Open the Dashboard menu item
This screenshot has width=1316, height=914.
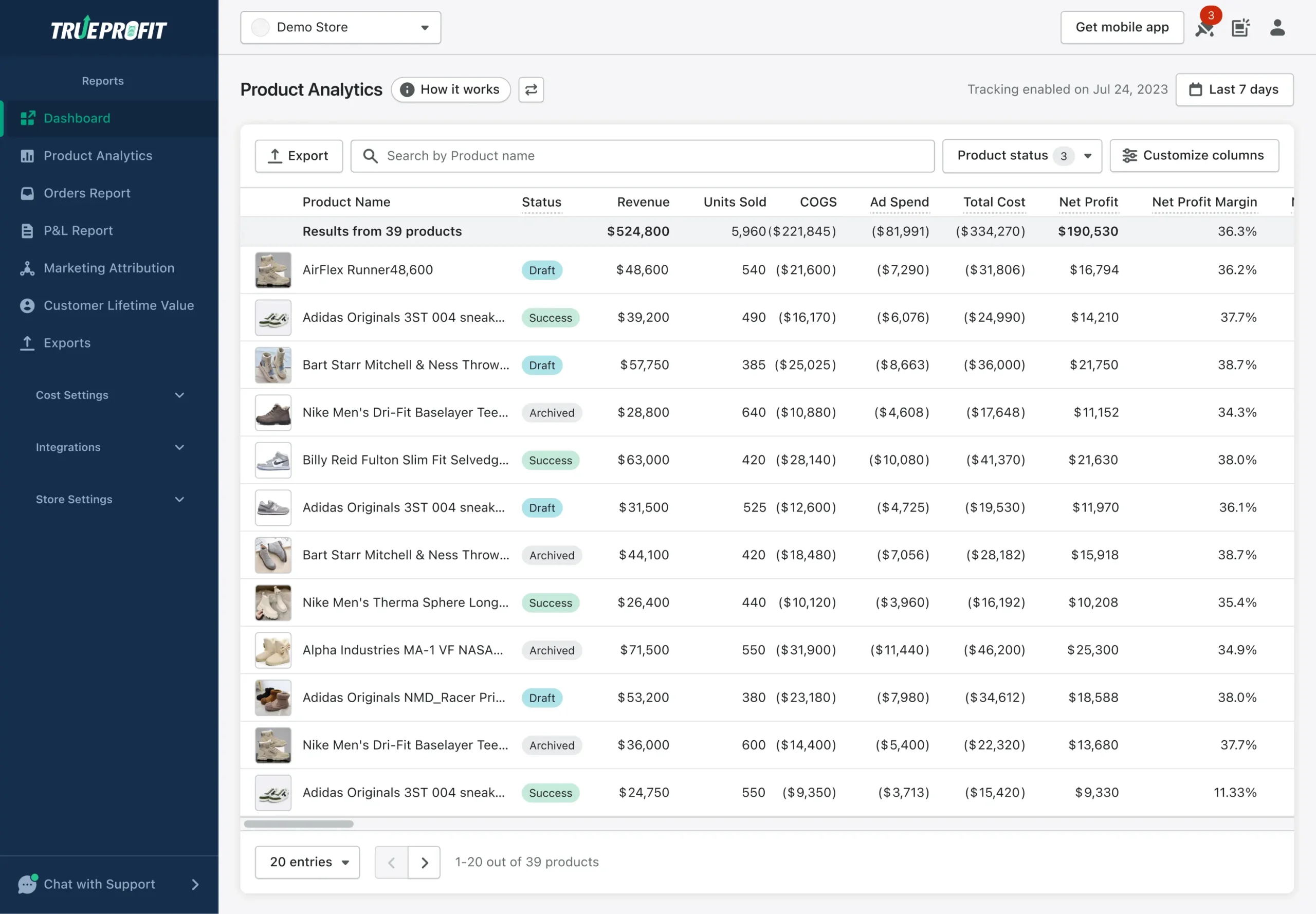109,119
